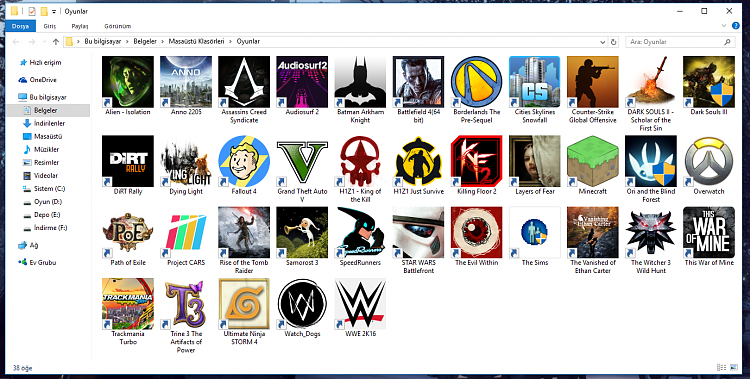Open the Alien - Isolation shortcut
Viewport: 750px width, 379px height.
click(x=128, y=82)
